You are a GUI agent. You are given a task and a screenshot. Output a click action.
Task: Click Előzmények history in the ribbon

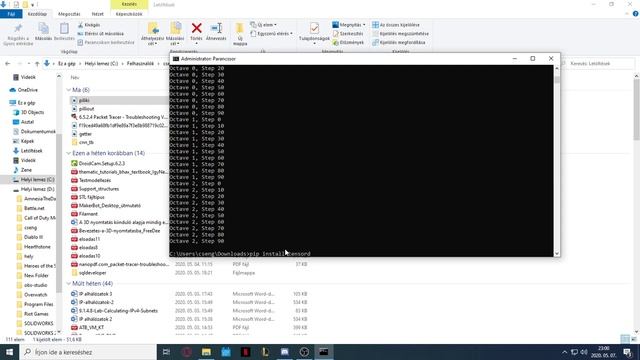[x=348, y=42]
